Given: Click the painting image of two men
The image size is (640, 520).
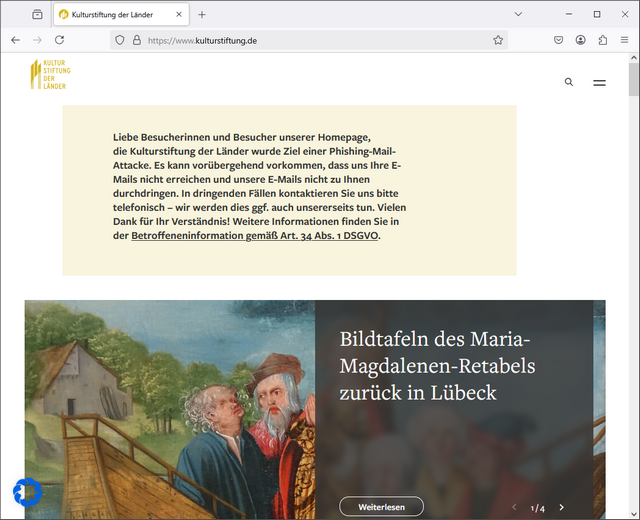Looking at the screenshot, I should [x=170, y=410].
